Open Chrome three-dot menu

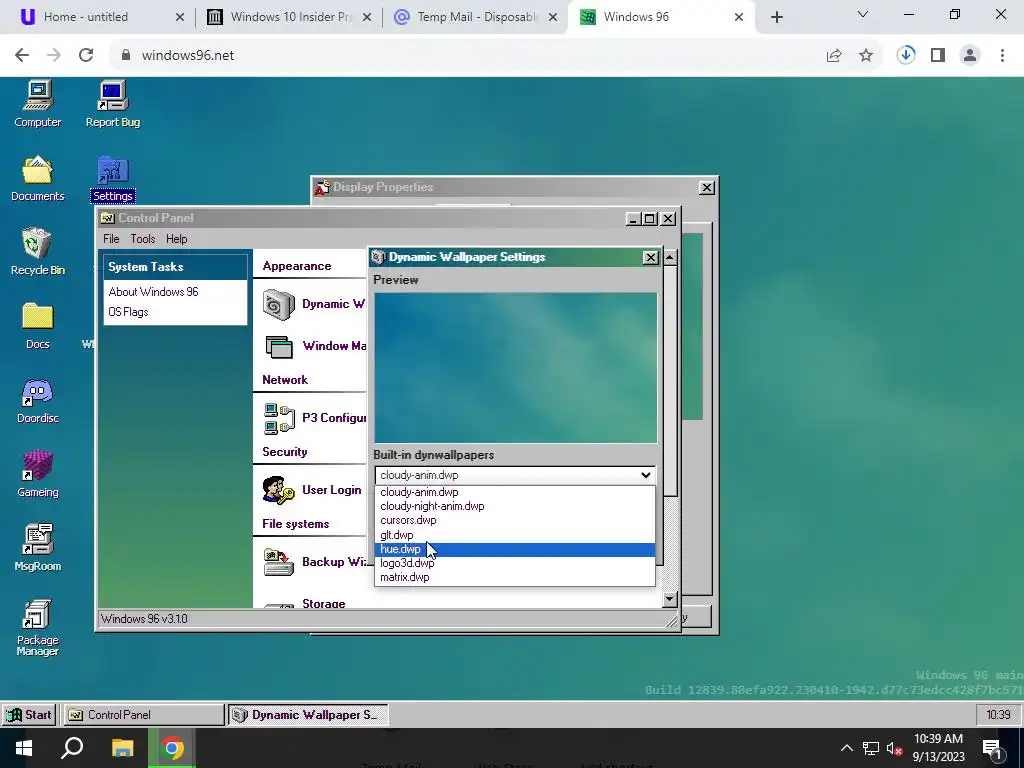(x=1002, y=56)
